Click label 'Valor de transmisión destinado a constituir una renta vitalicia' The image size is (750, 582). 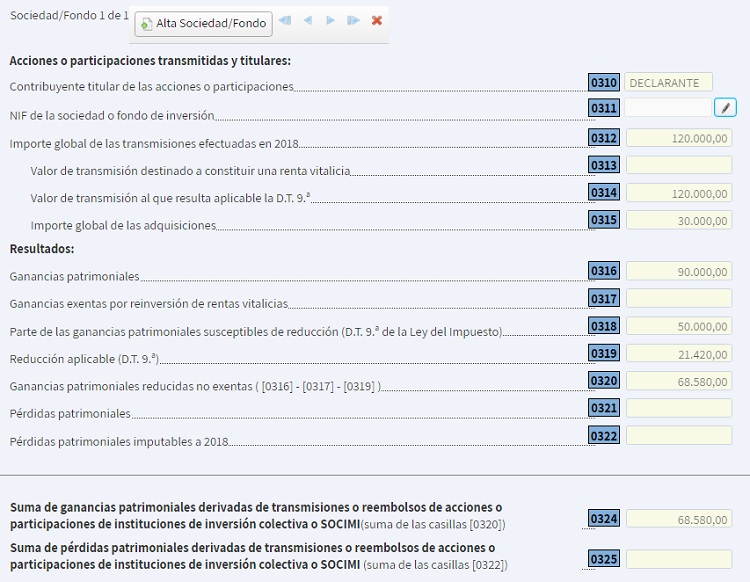[190, 171]
